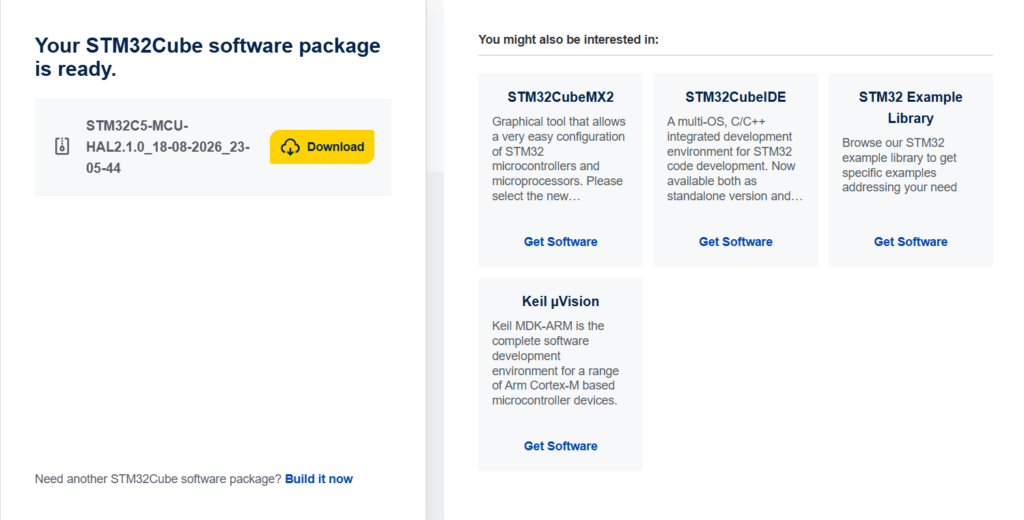This screenshot has width=1024, height=520.
Task: Click the STM32C5-MCU-HAL2.1.0 package file name
Action: point(168,147)
